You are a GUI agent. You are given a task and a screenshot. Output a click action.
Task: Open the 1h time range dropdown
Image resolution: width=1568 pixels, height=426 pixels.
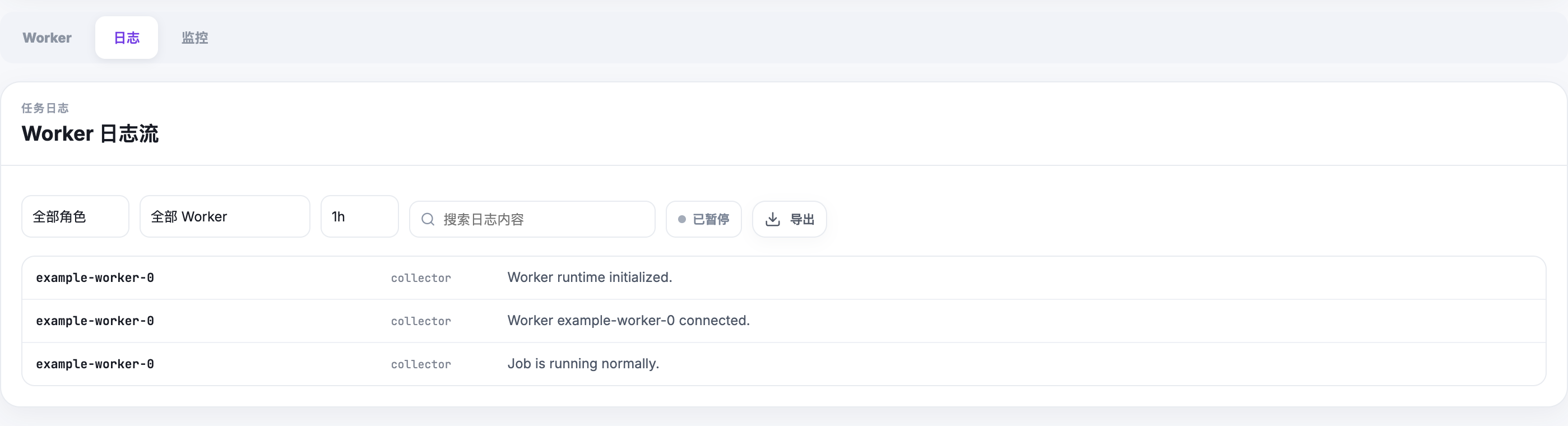click(x=360, y=217)
